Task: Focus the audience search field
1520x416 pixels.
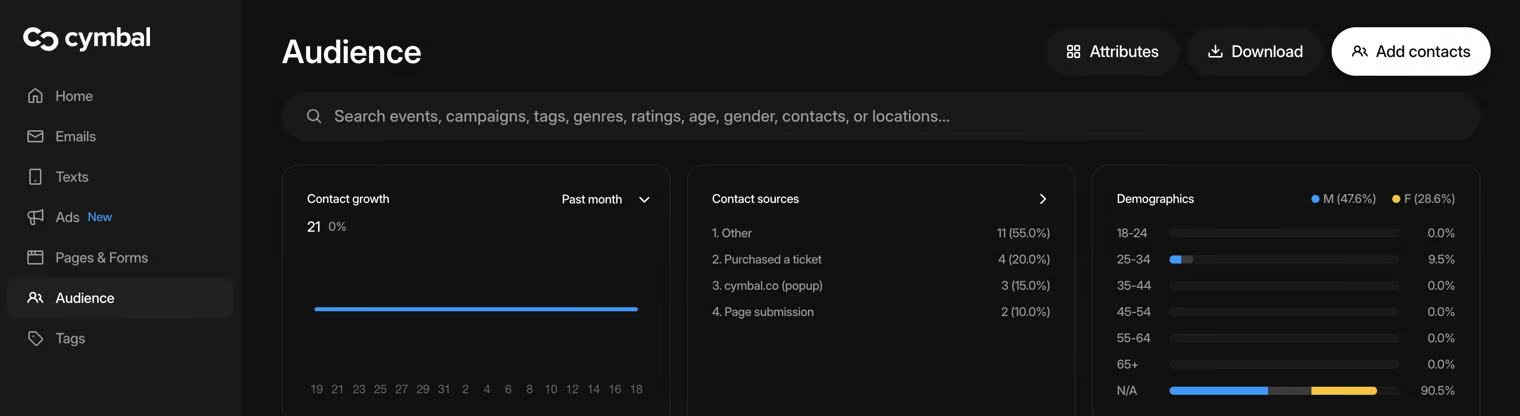Action: 880,116
